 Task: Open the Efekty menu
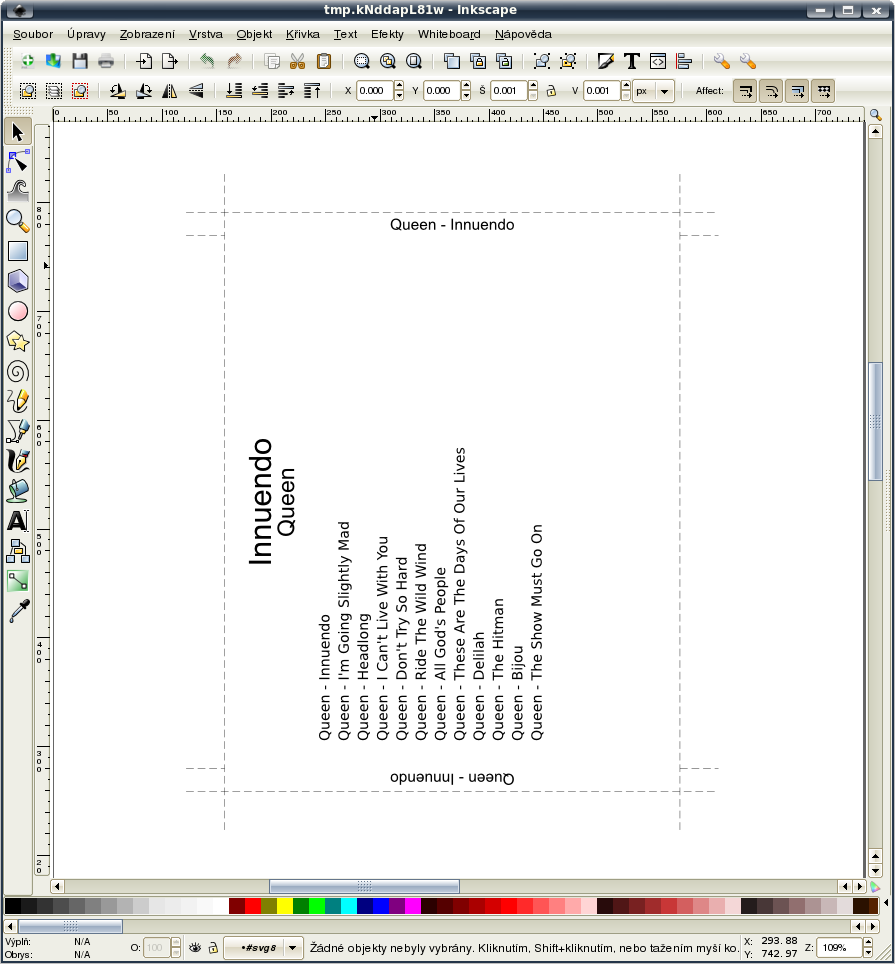coord(387,34)
